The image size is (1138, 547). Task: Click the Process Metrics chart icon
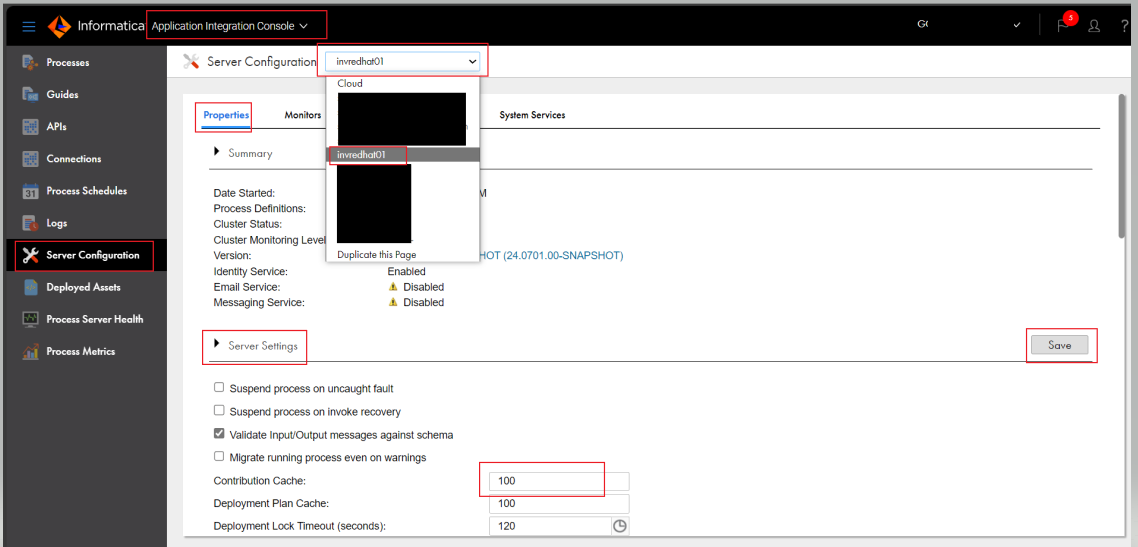30,352
